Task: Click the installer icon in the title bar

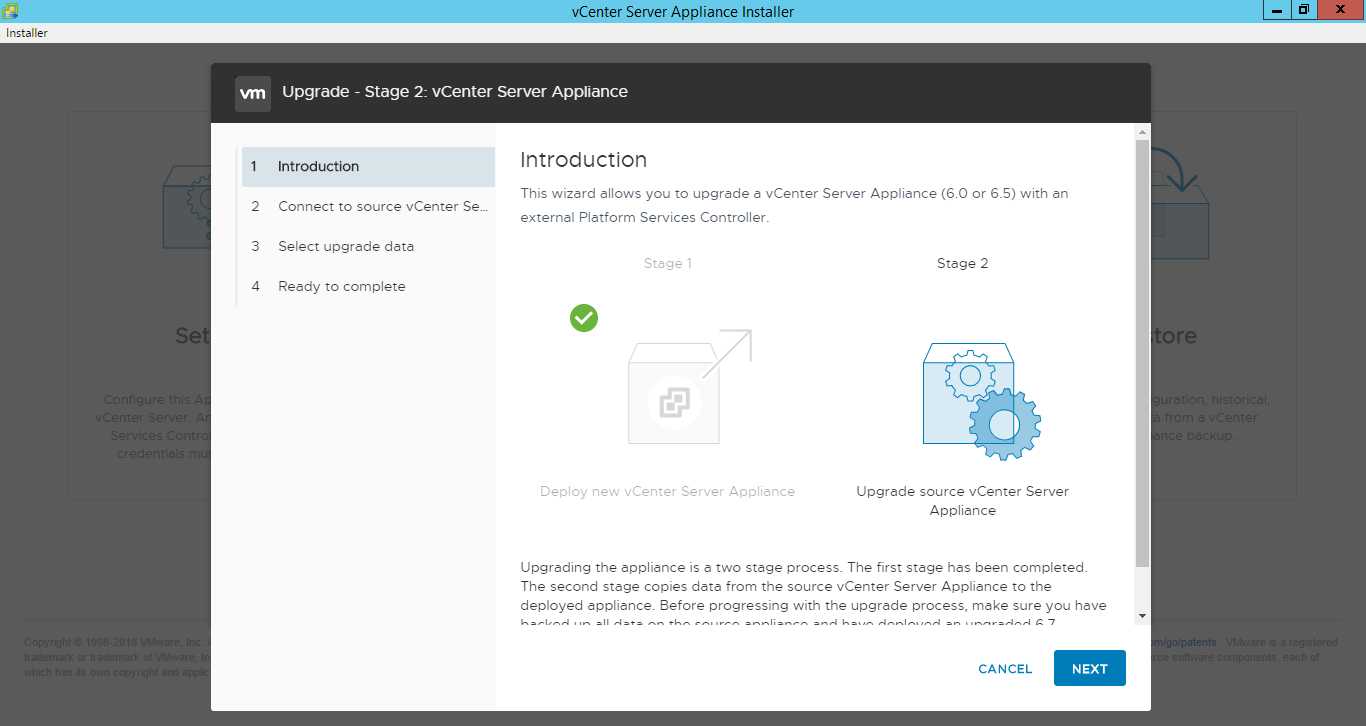Action: click(x=10, y=10)
